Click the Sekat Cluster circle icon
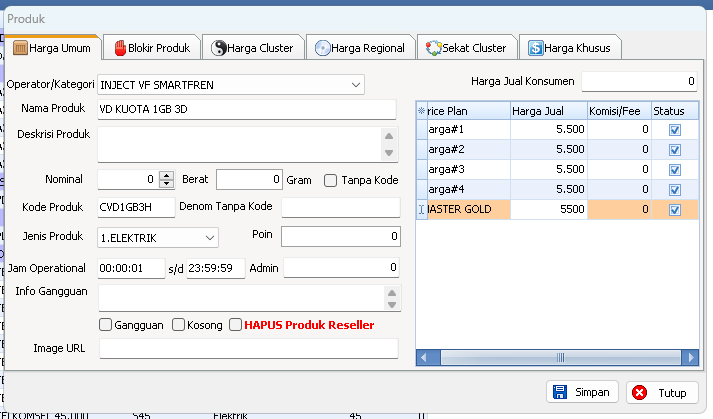The width and height of the screenshot is (713, 419). [x=433, y=48]
